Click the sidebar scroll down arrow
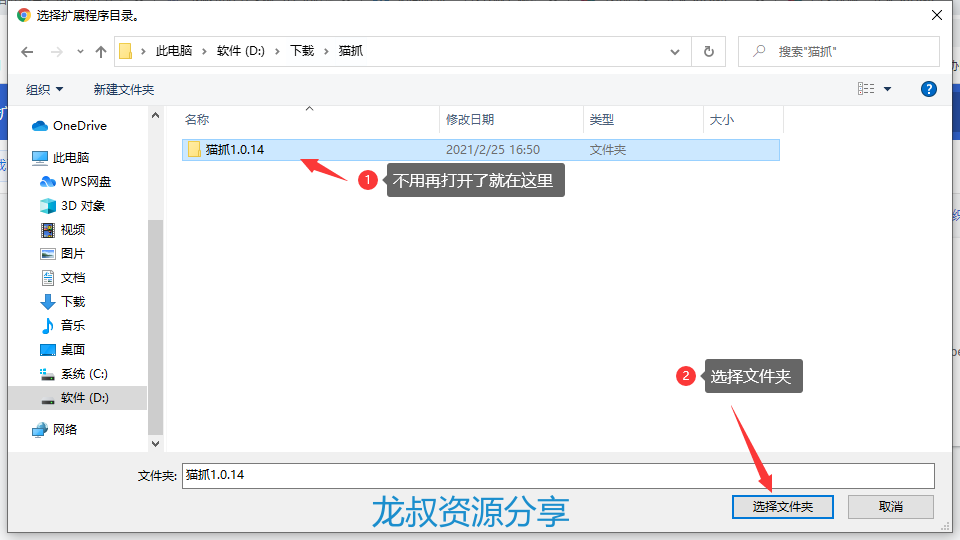Image resolution: width=960 pixels, height=540 pixels. [x=155, y=443]
